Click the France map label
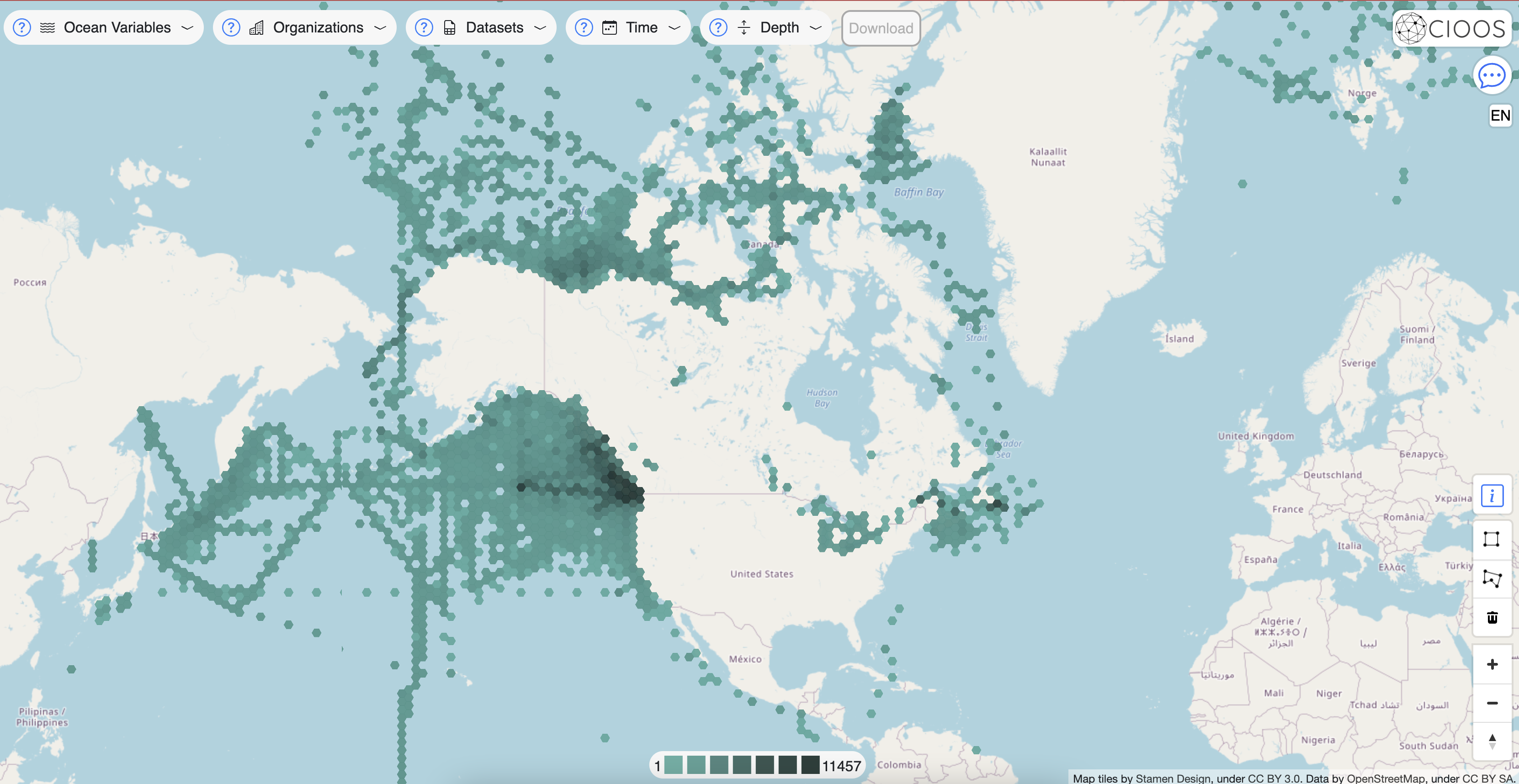Screen dimensions: 1519x784 pos(1288,509)
